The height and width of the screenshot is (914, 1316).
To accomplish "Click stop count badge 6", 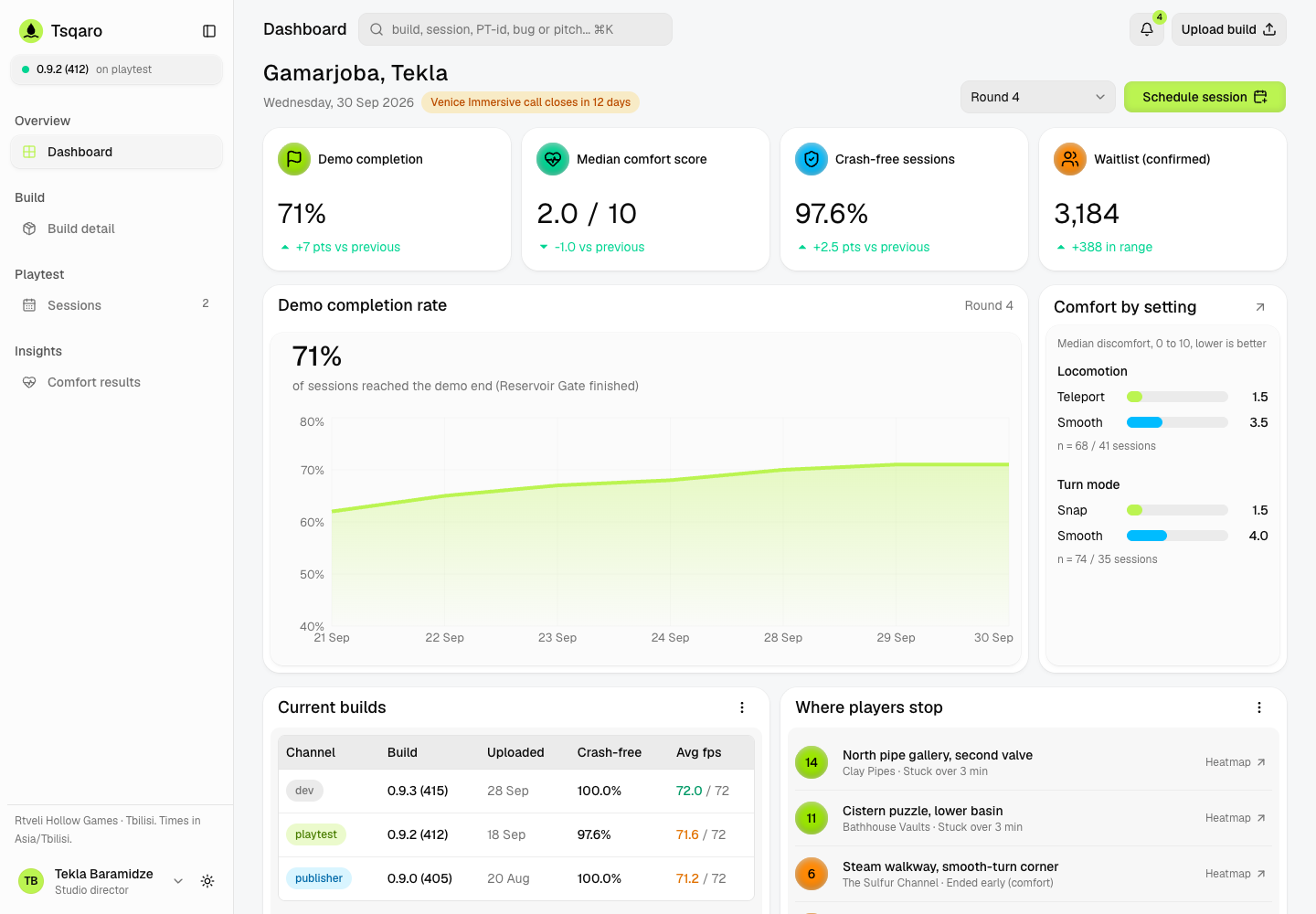I will tap(812, 874).
